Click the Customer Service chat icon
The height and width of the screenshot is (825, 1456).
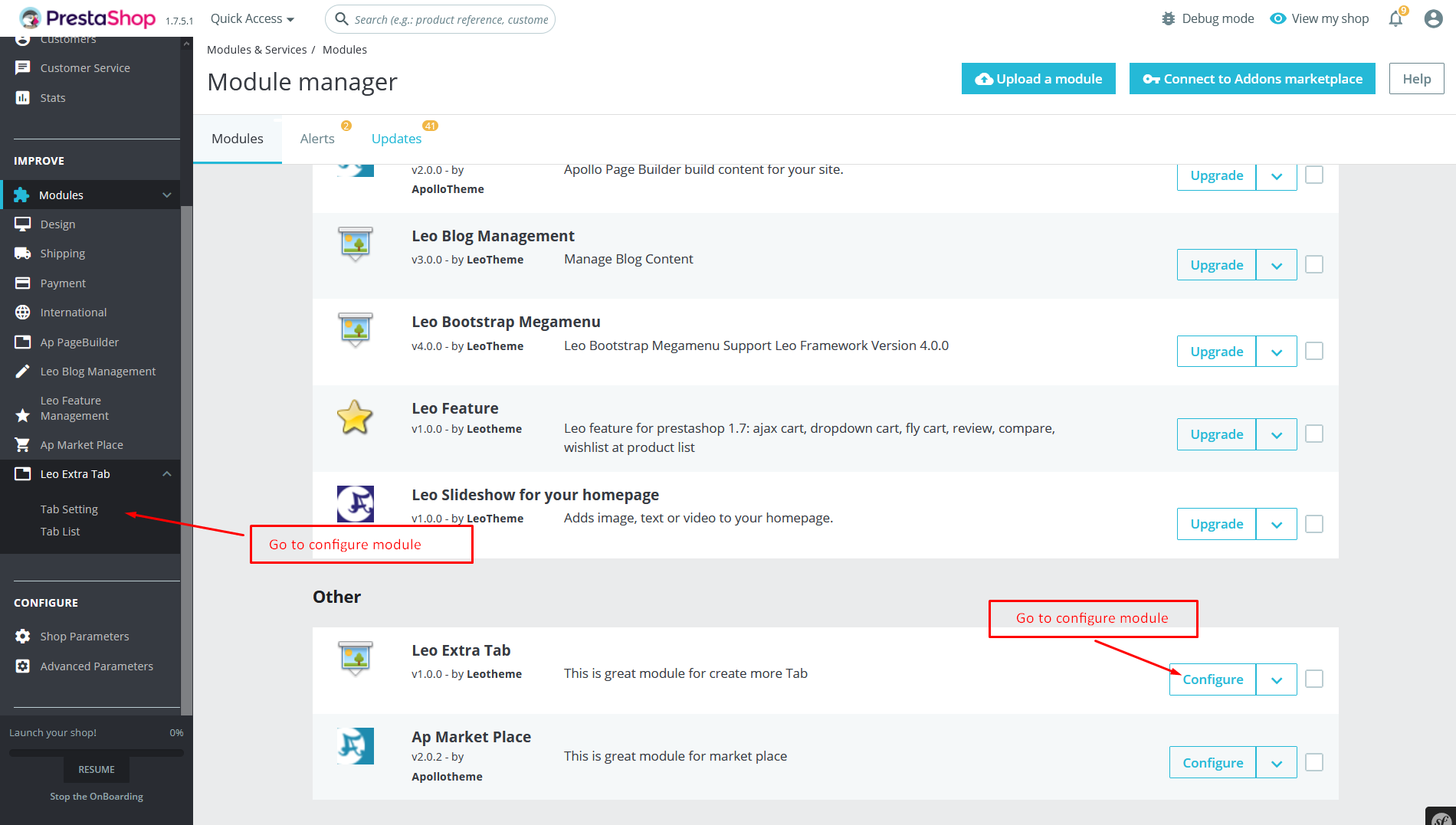pos(23,68)
